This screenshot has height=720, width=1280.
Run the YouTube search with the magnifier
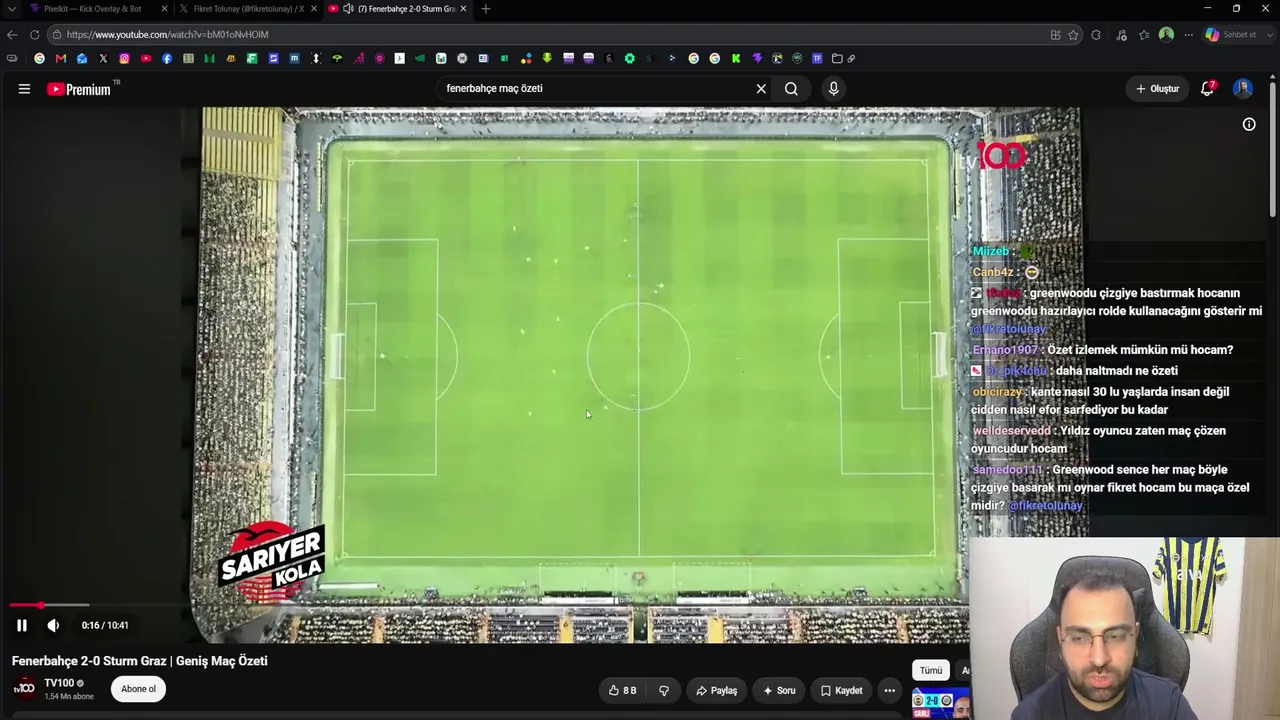click(x=791, y=89)
